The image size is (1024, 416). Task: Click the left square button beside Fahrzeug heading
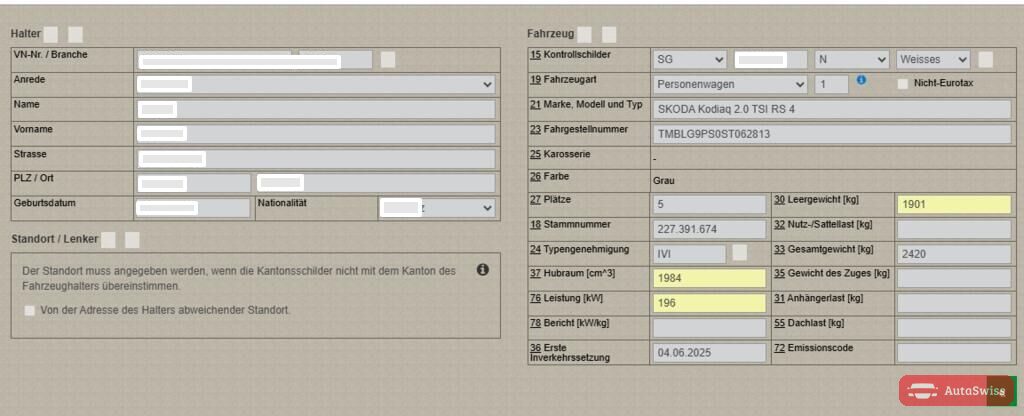(x=584, y=34)
